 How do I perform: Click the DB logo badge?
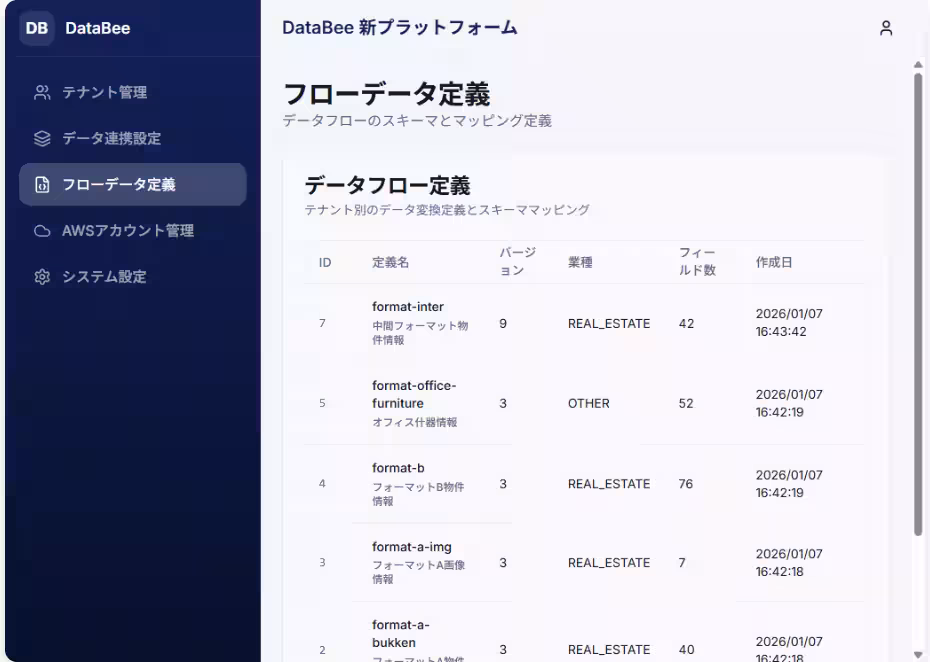(x=37, y=28)
